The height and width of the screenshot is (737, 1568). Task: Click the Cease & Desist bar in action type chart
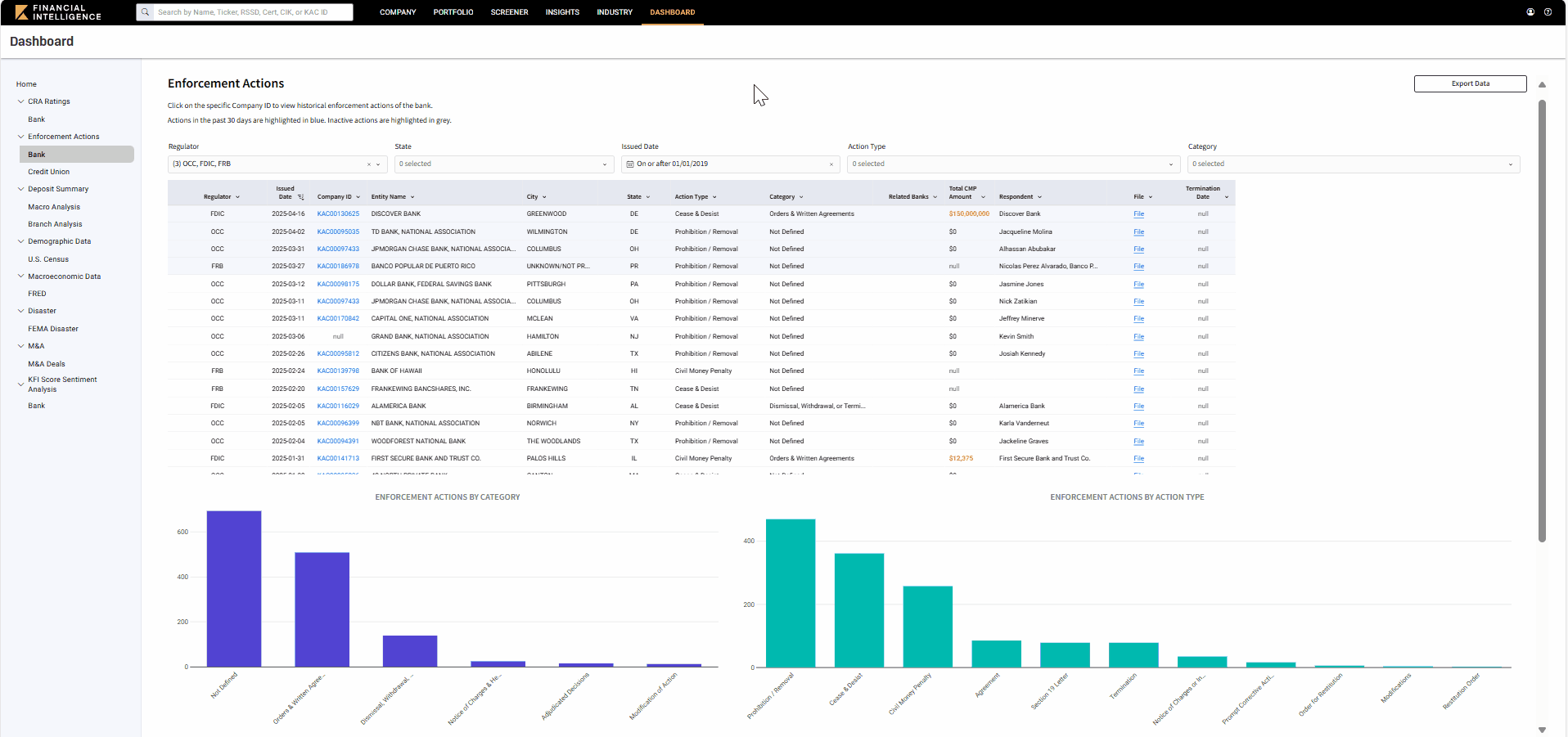[859, 610]
